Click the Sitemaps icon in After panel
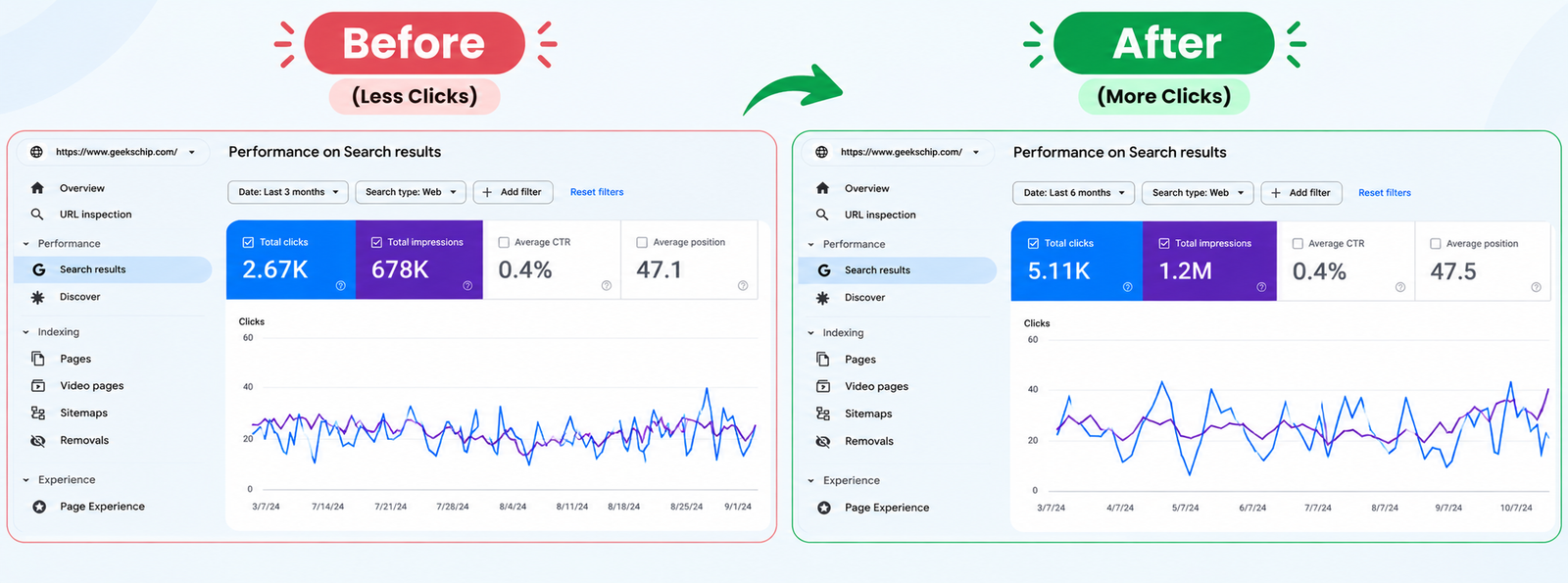 (823, 414)
